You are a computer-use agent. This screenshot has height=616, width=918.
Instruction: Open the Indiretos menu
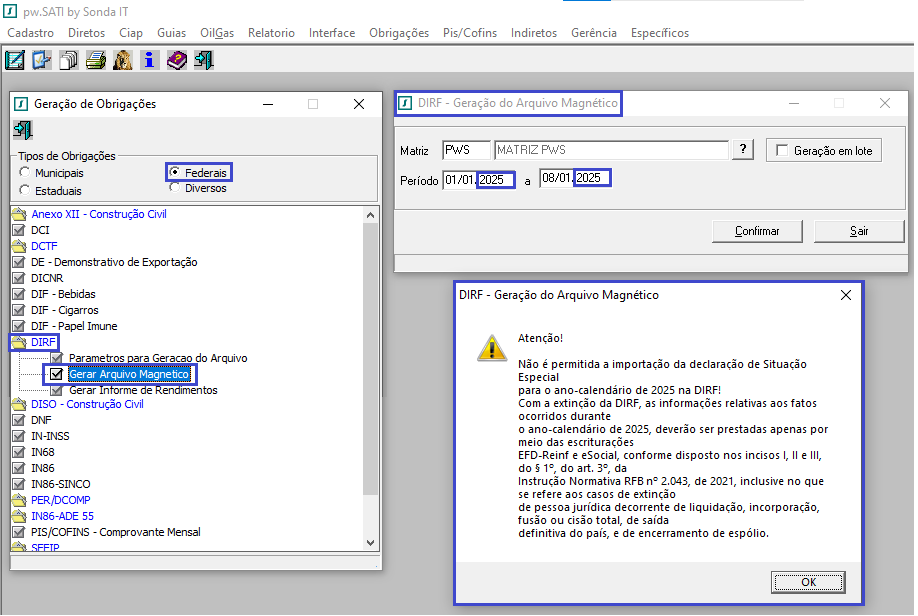coord(534,33)
